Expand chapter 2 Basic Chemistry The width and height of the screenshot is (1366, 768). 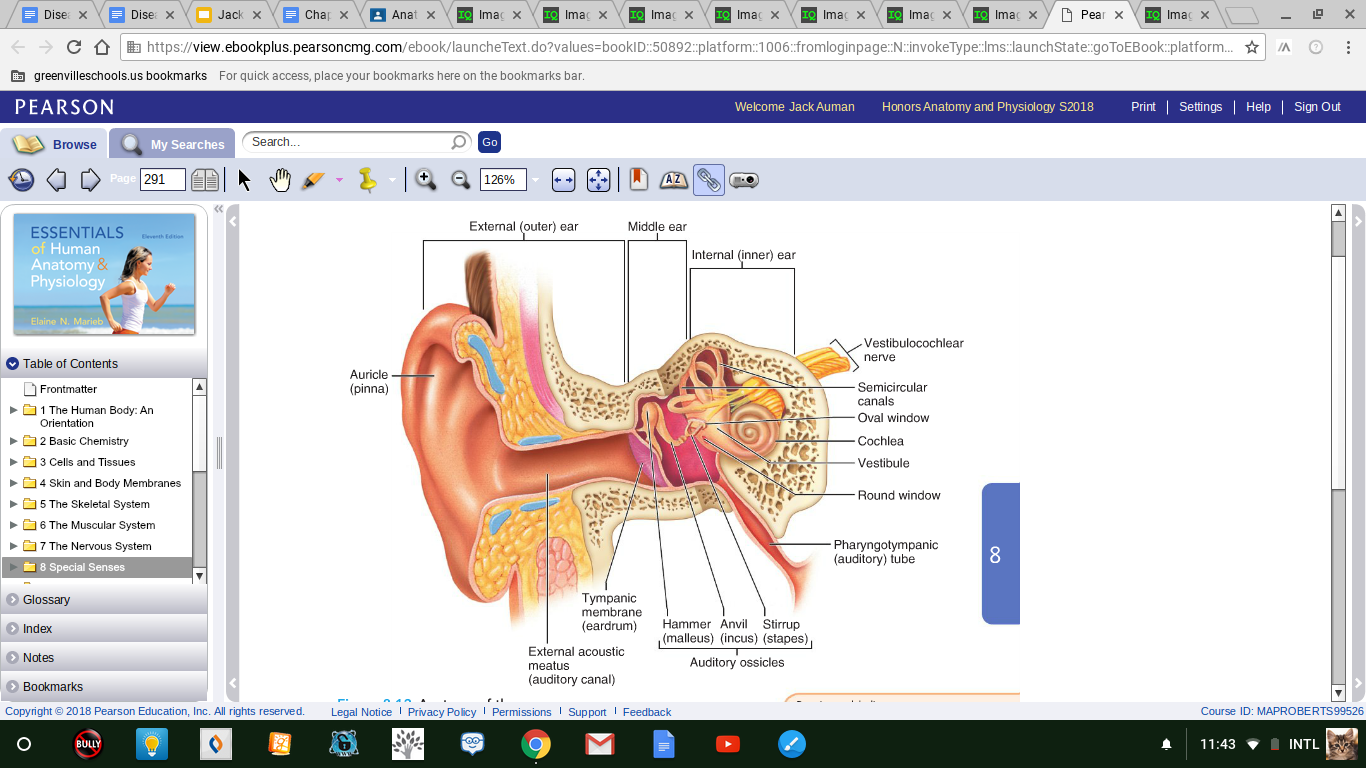click(13, 441)
